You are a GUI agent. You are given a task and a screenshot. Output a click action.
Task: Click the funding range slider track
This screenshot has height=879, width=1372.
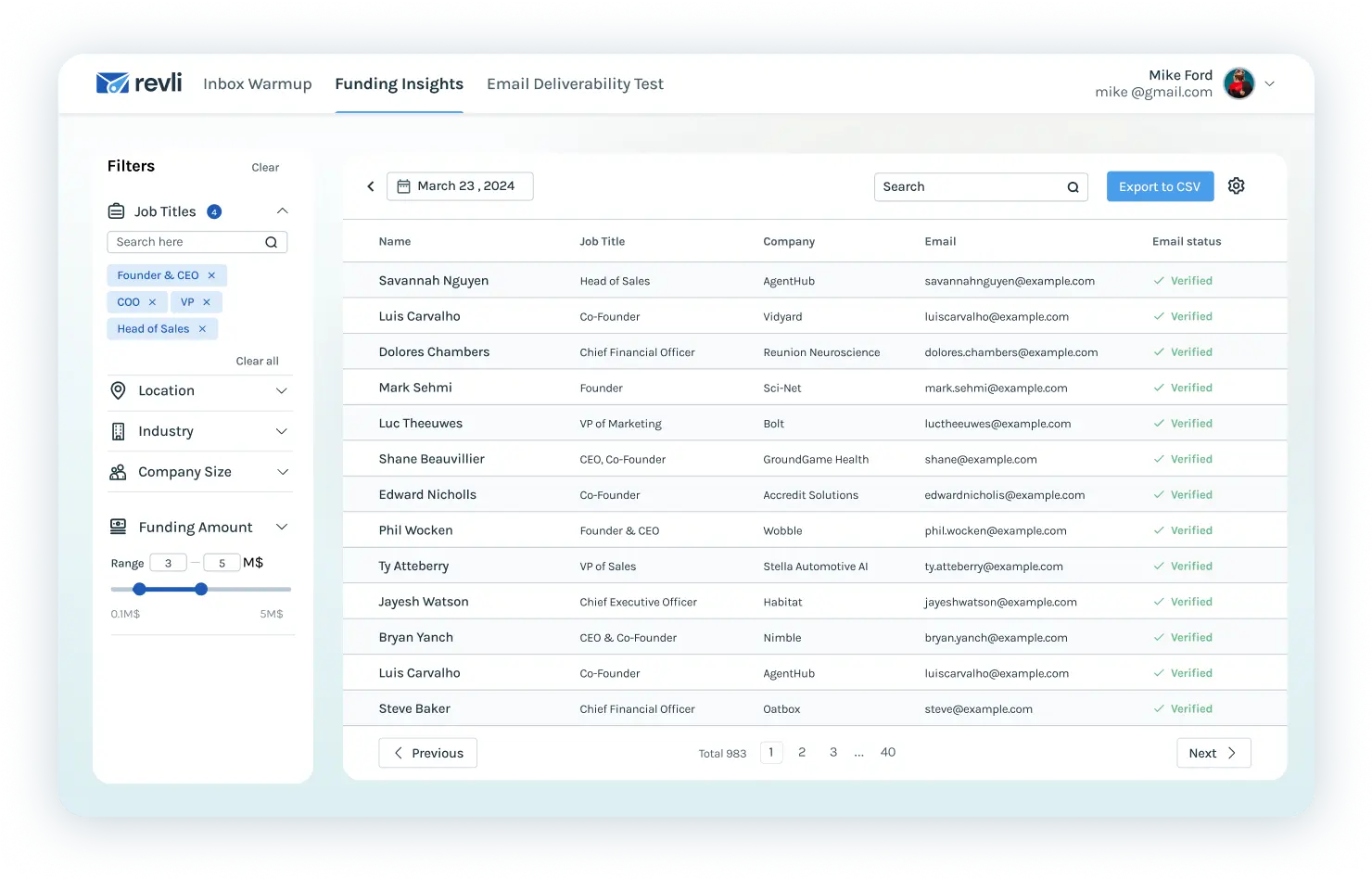(201, 589)
